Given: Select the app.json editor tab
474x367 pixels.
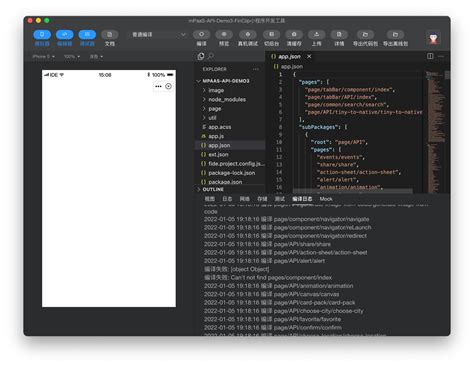Looking at the screenshot, I should 289,57.
